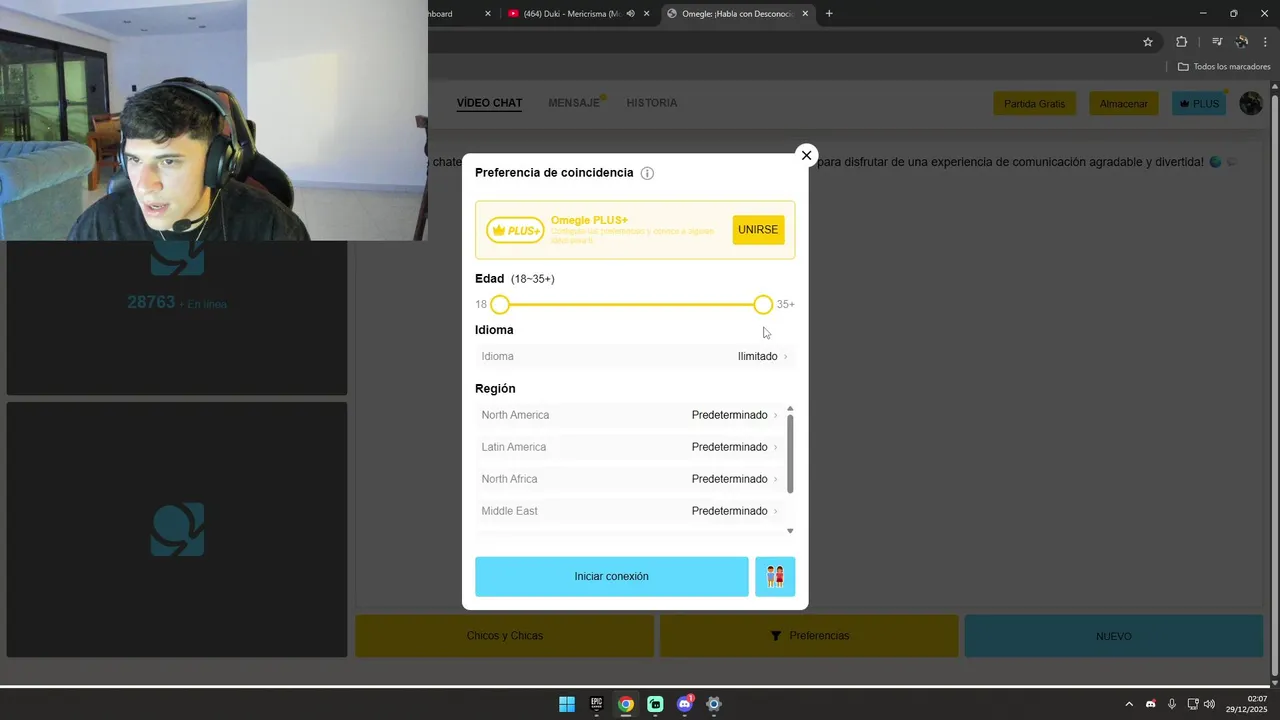The height and width of the screenshot is (720, 1280).
Task: Grab the maximum age slider handle at 35+
Action: [x=763, y=304]
